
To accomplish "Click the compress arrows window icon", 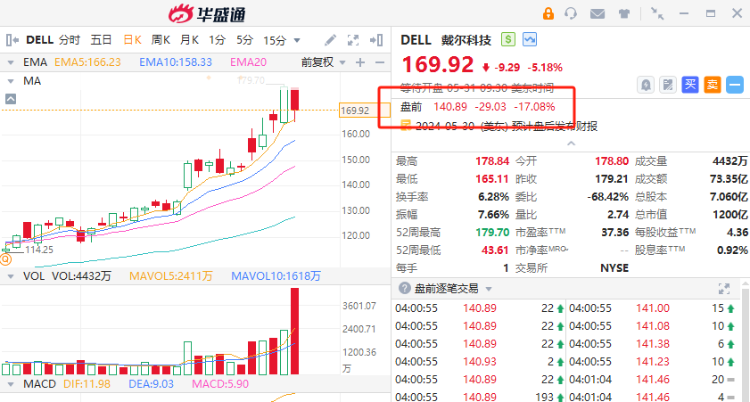I will [x=657, y=13].
